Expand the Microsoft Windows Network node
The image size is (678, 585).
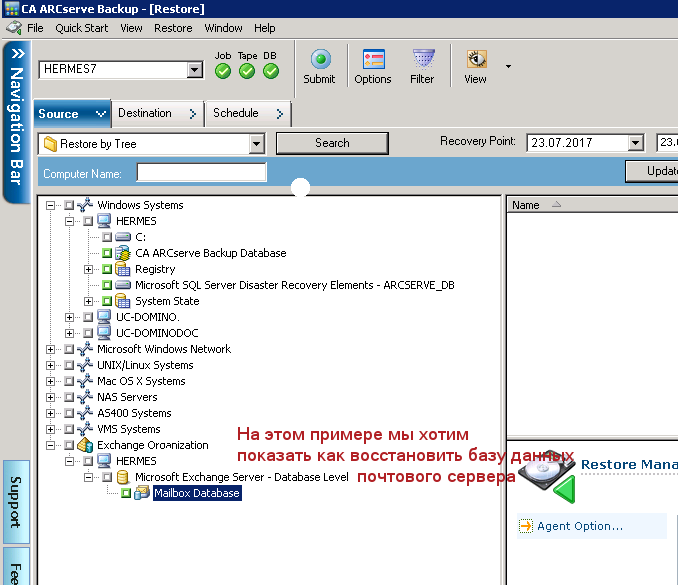coord(51,349)
